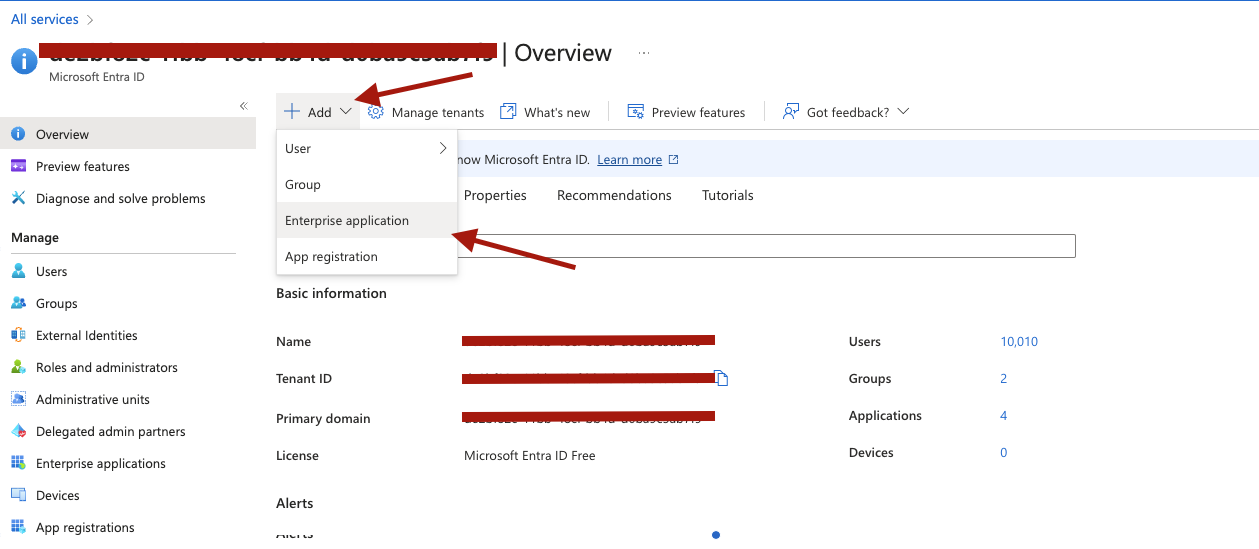Click the Administrative units icon
This screenshot has width=1259, height=549.
point(18,399)
